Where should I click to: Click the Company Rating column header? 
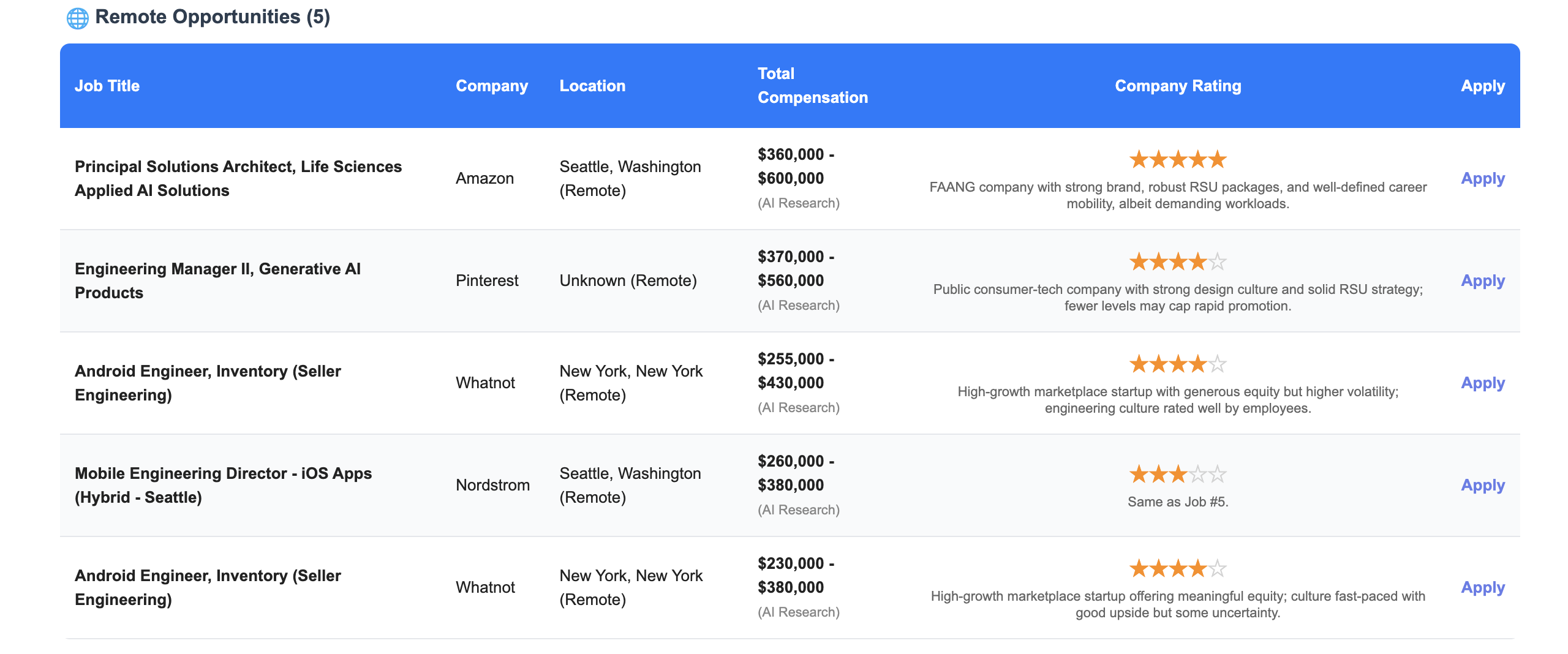point(1178,86)
